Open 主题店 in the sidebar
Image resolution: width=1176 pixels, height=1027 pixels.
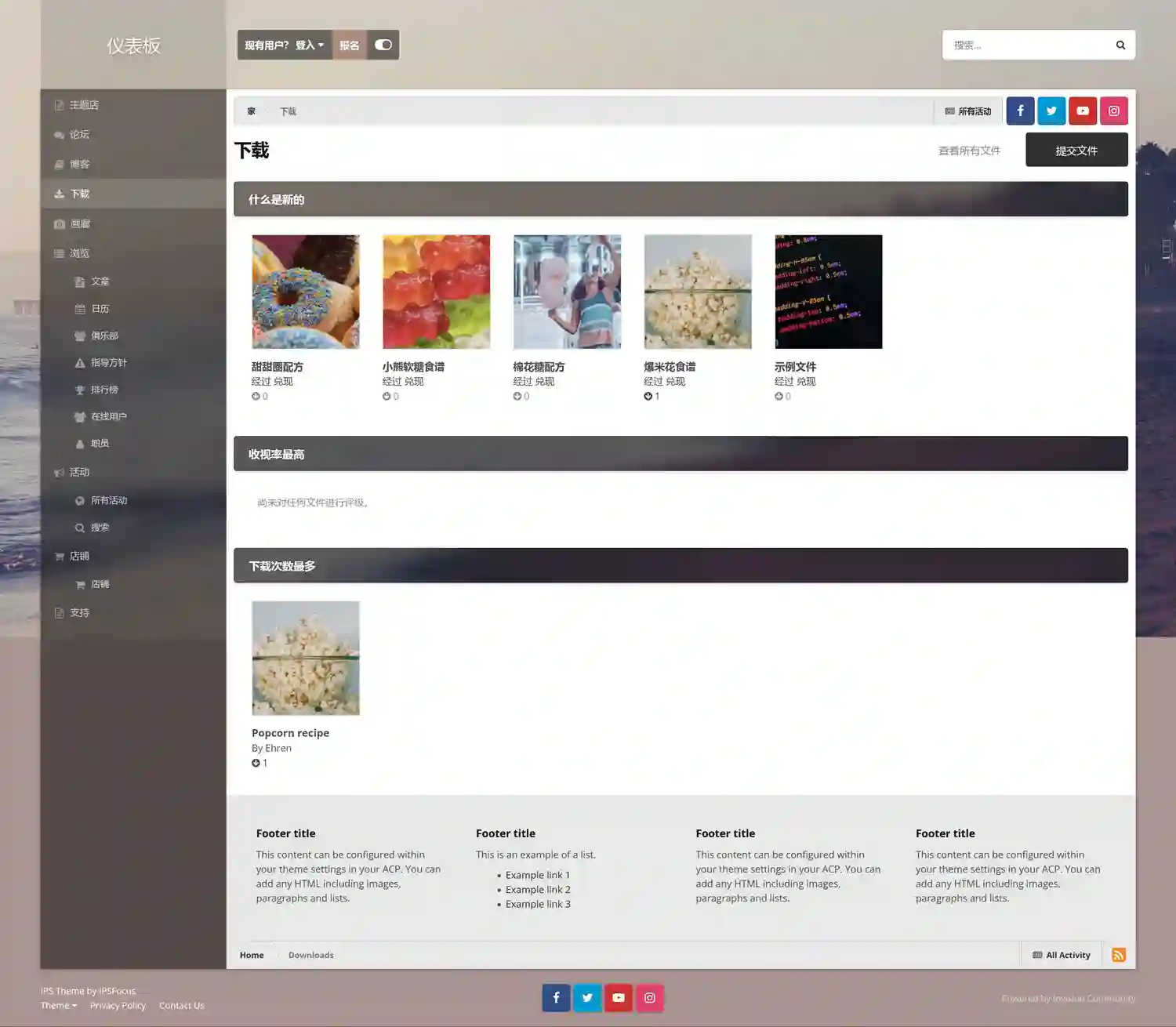[x=133, y=105]
